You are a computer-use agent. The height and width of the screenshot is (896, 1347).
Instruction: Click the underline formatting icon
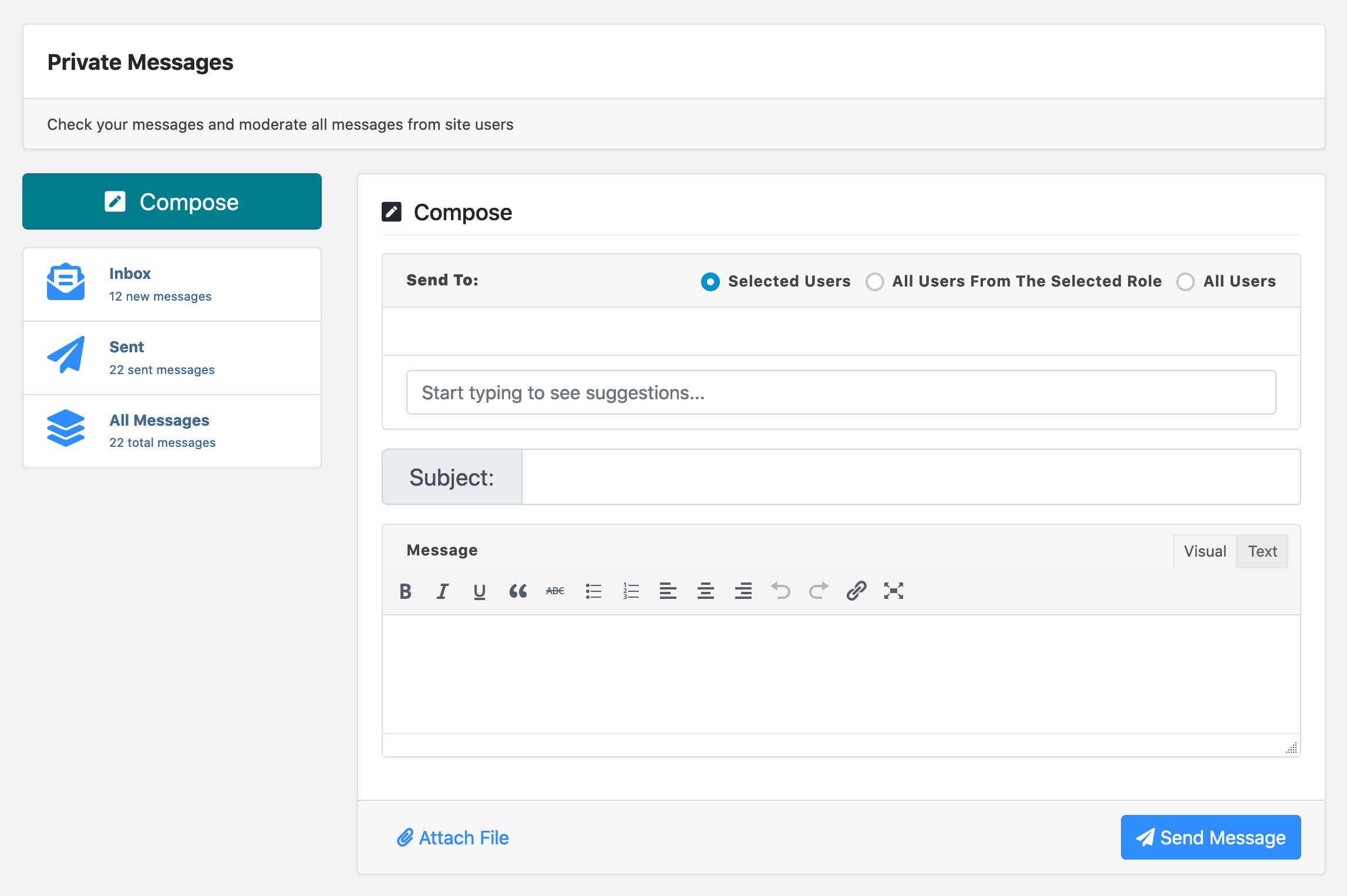click(480, 591)
